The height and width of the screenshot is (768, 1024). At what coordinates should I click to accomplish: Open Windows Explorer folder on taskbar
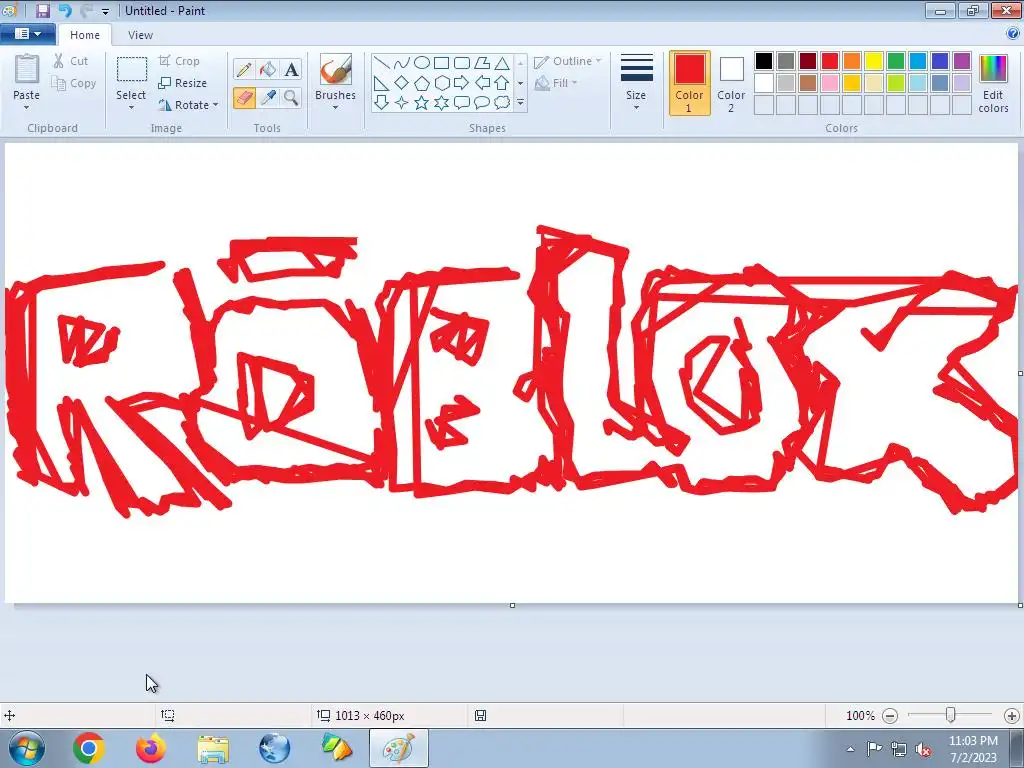click(x=213, y=748)
